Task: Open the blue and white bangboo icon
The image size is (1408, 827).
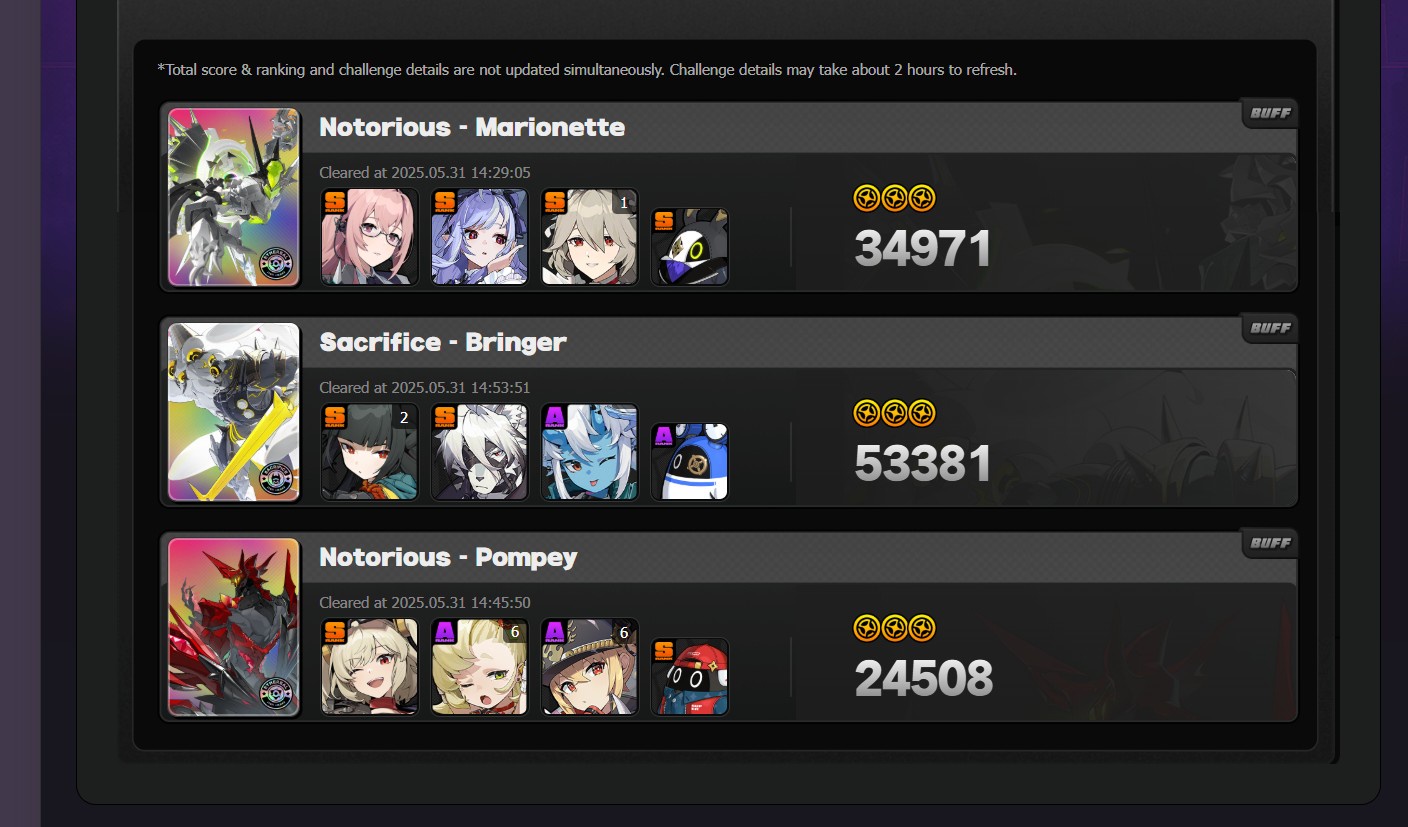Action: tap(689, 462)
